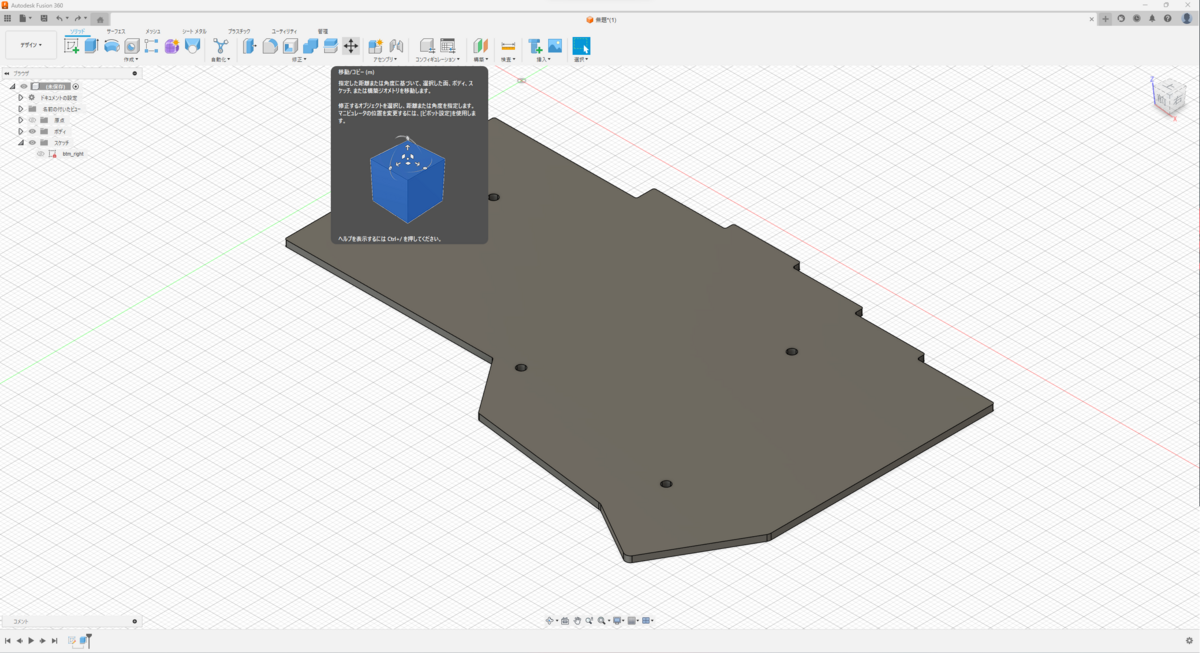Image resolution: width=1200 pixels, height=653 pixels.
Task: Click the ViewCube in the corner
Action: coord(1168,96)
